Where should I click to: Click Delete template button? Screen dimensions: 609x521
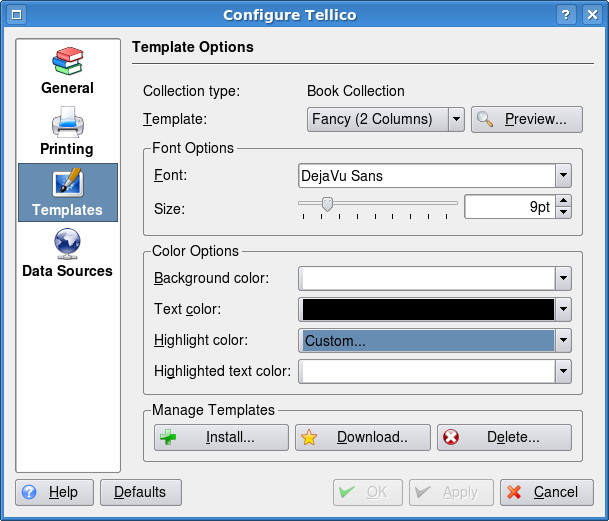pos(504,437)
